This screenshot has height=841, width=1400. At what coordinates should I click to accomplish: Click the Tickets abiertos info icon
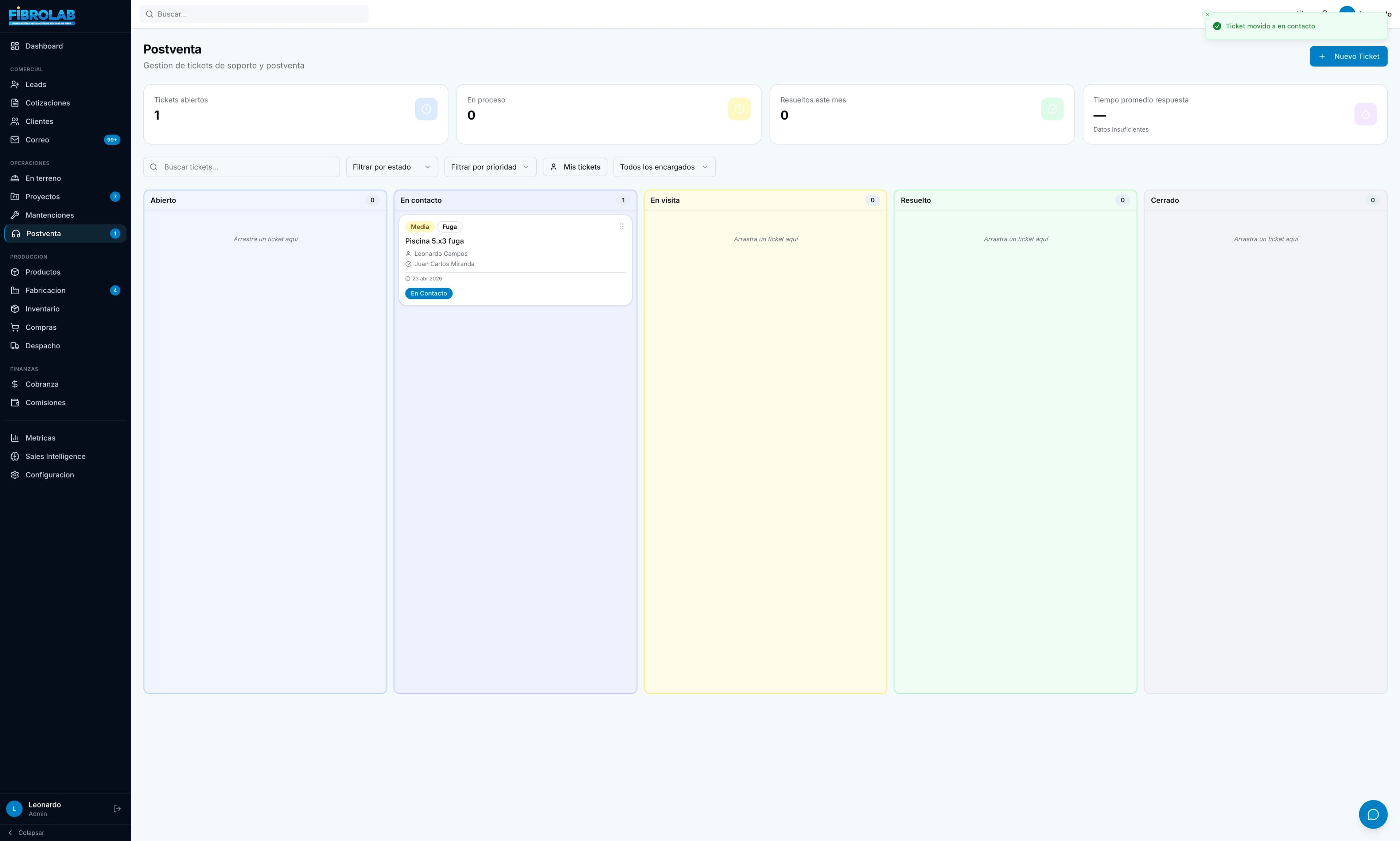[x=426, y=109]
